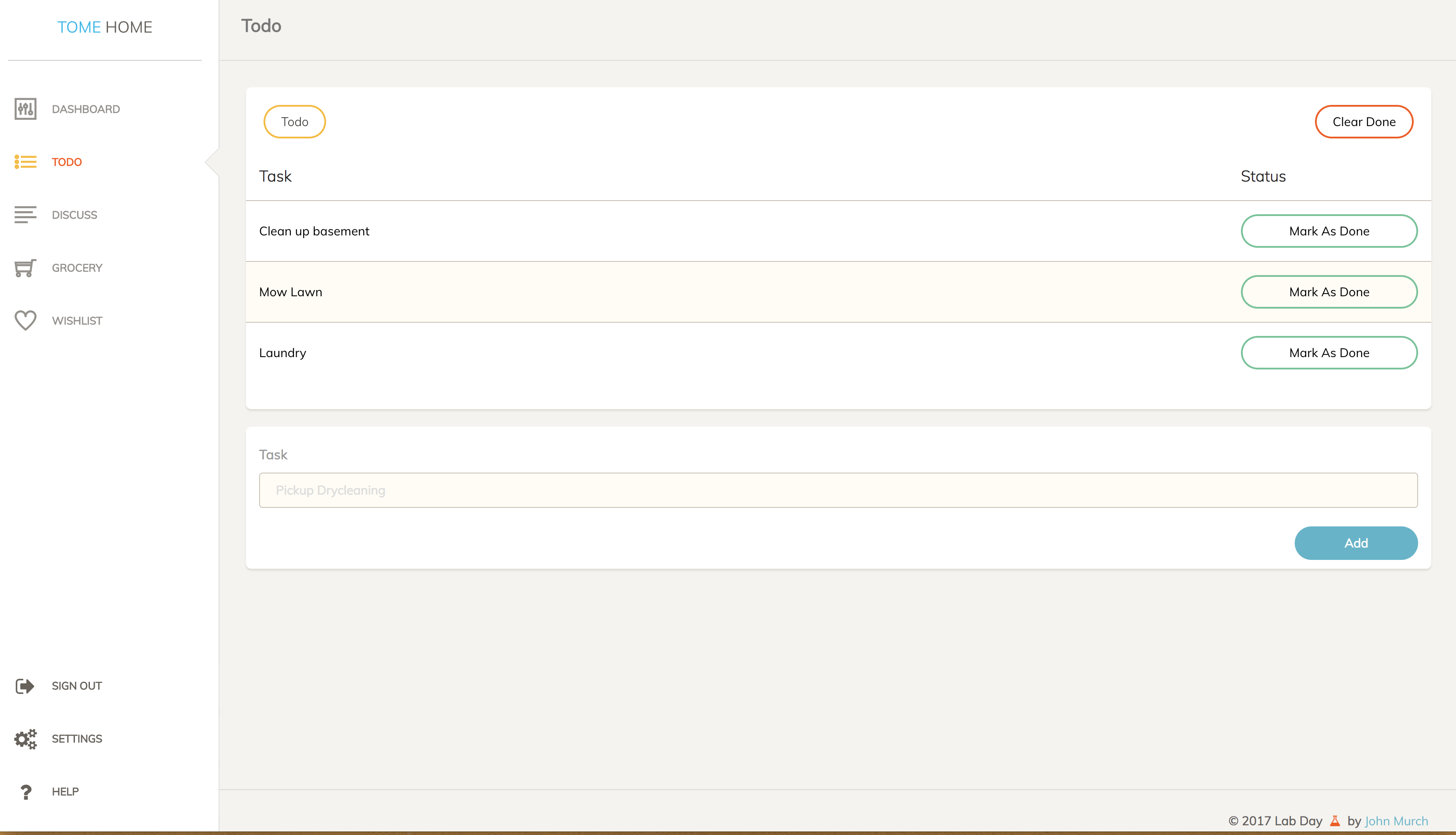Click the Dashboard sliders icon
This screenshot has height=835, width=1456.
tap(25, 109)
